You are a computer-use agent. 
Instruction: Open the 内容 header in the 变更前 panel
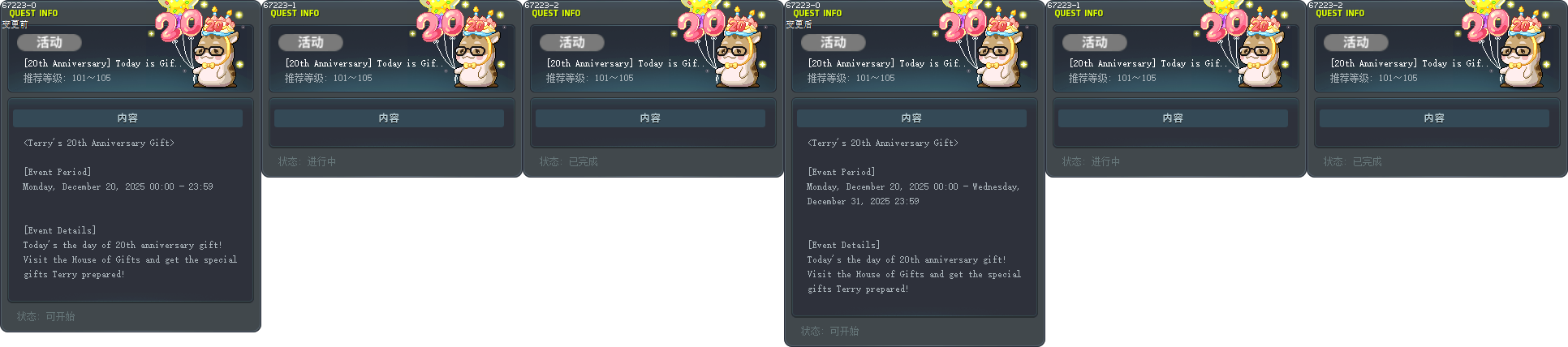click(x=127, y=118)
